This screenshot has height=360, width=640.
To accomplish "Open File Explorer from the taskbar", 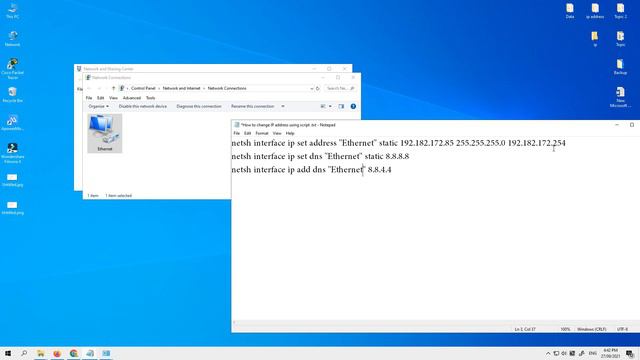I will click(x=41, y=353).
